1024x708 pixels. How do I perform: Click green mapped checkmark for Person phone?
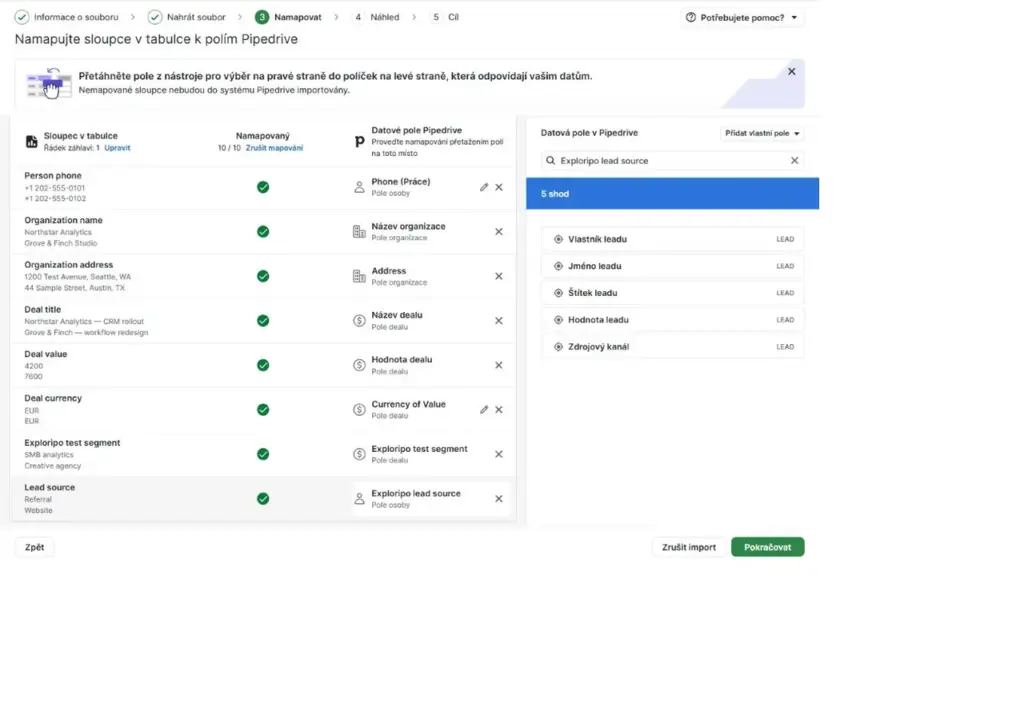point(263,187)
